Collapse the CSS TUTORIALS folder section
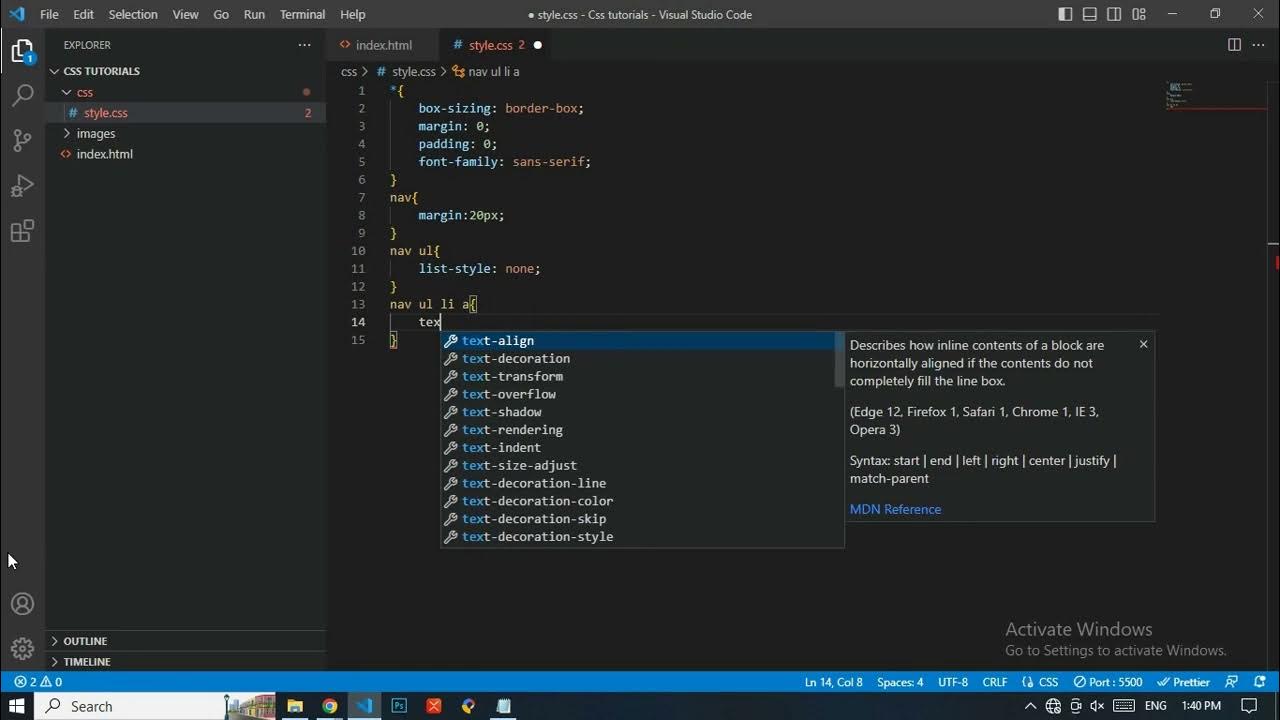 pyautogui.click(x=185, y=71)
